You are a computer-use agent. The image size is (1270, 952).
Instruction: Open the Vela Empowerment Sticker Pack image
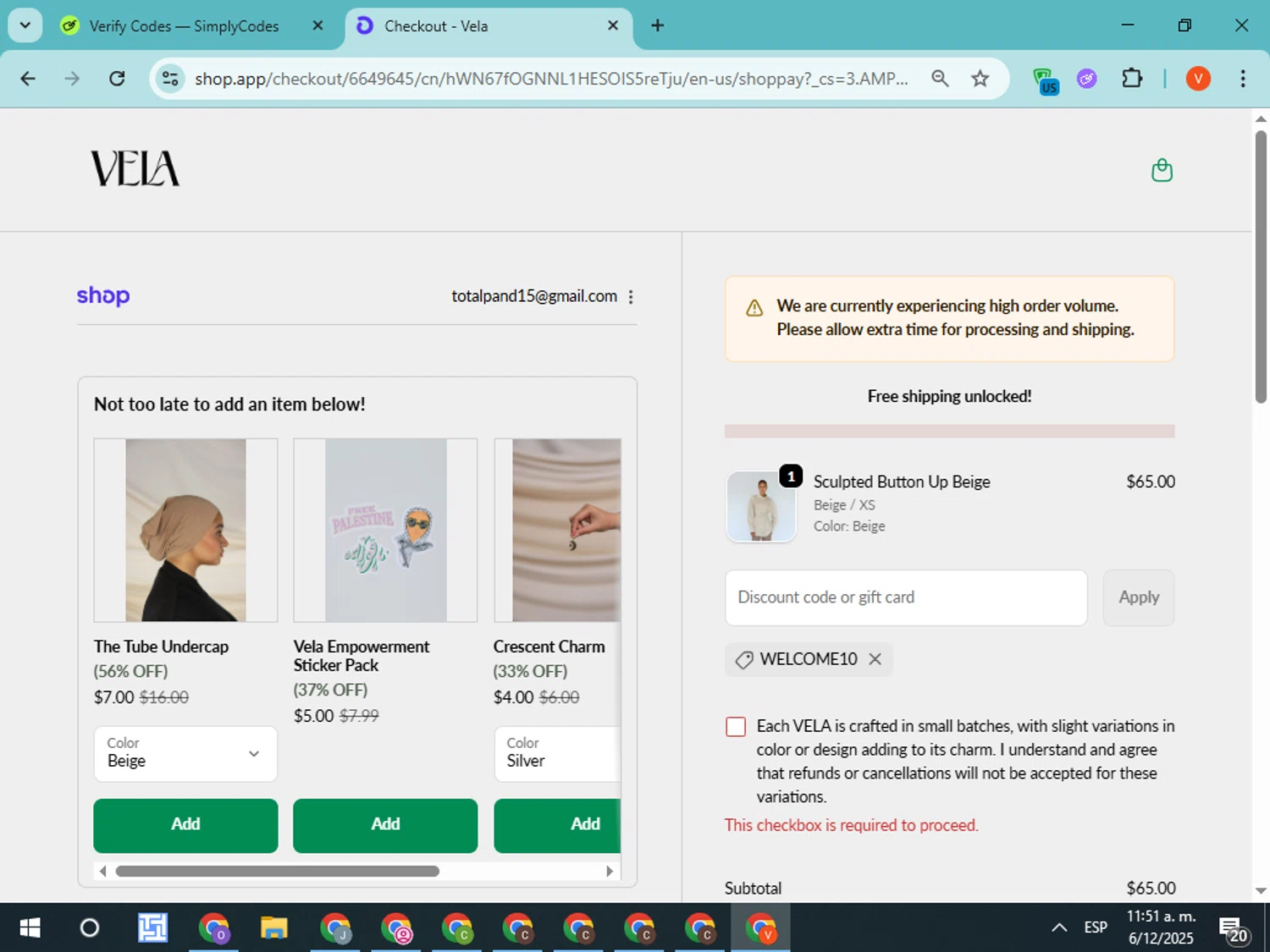coord(385,531)
